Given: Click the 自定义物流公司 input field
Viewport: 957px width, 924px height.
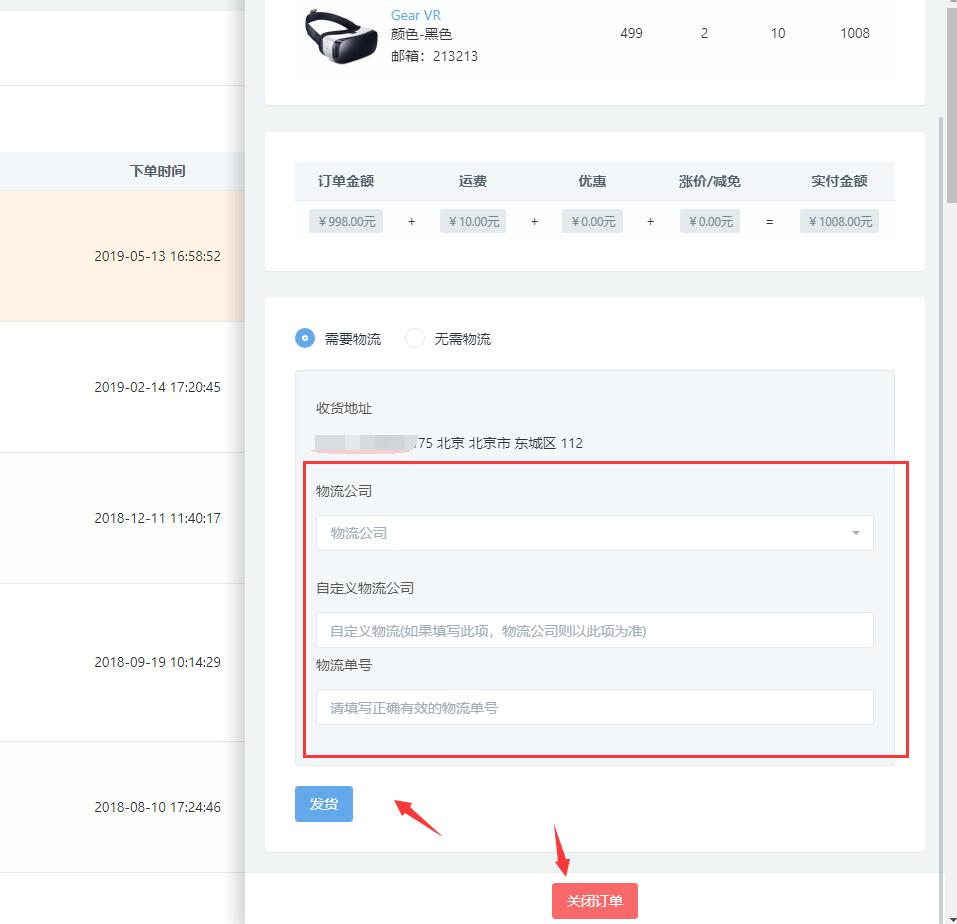Looking at the screenshot, I should pos(594,630).
